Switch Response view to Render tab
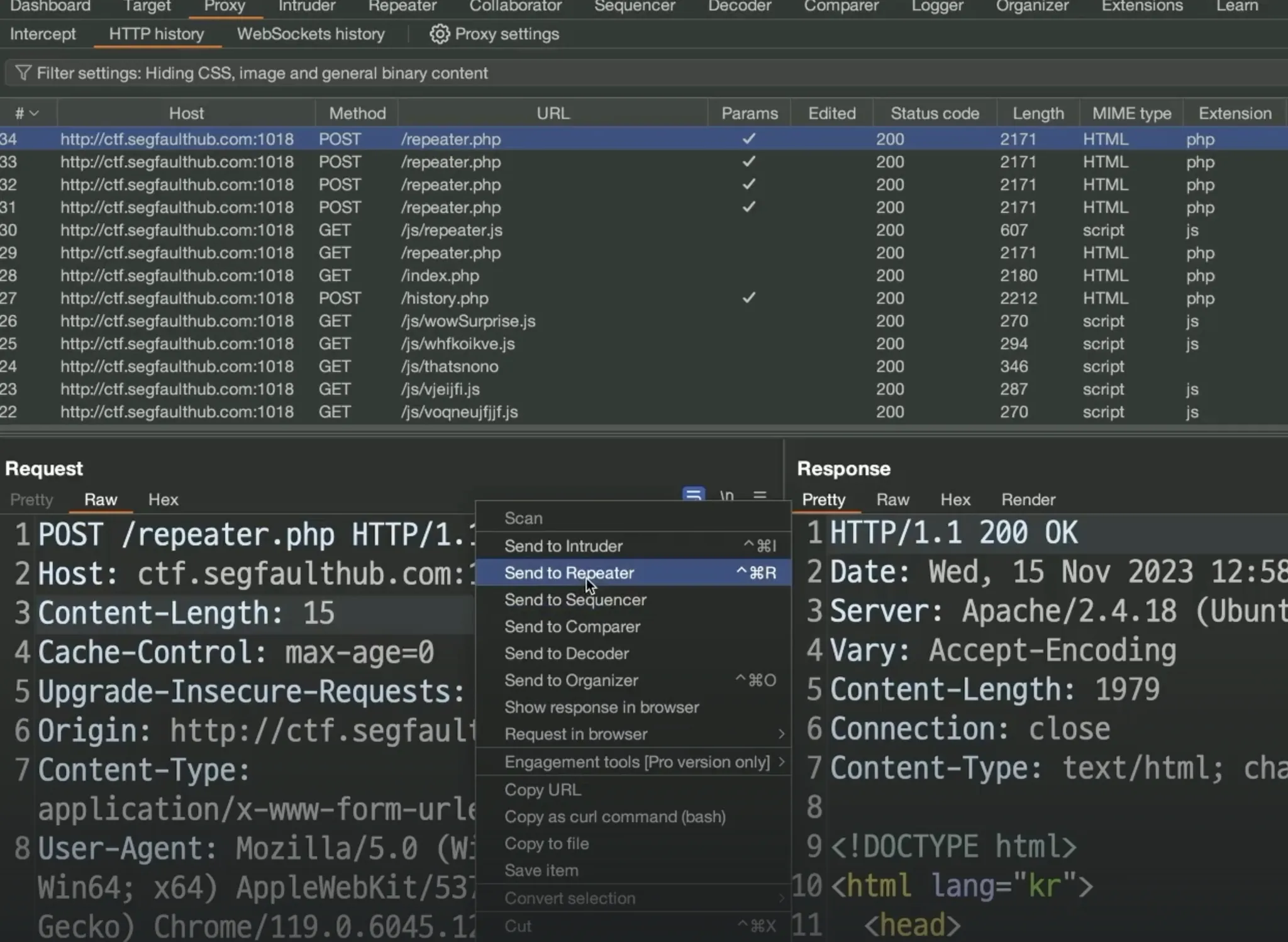Viewport: 1288px width, 942px height. point(1028,500)
